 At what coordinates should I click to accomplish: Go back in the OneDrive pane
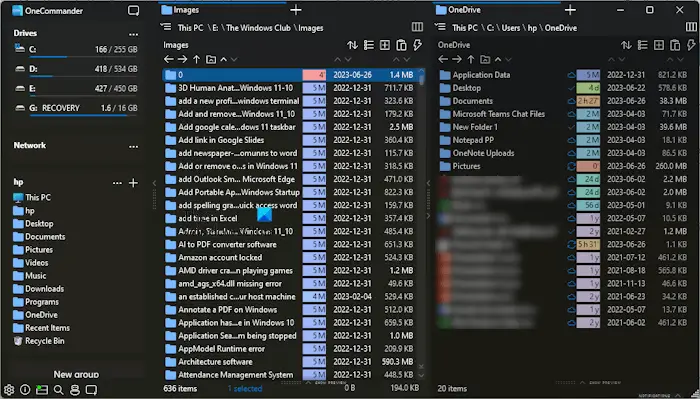[443, 59]
